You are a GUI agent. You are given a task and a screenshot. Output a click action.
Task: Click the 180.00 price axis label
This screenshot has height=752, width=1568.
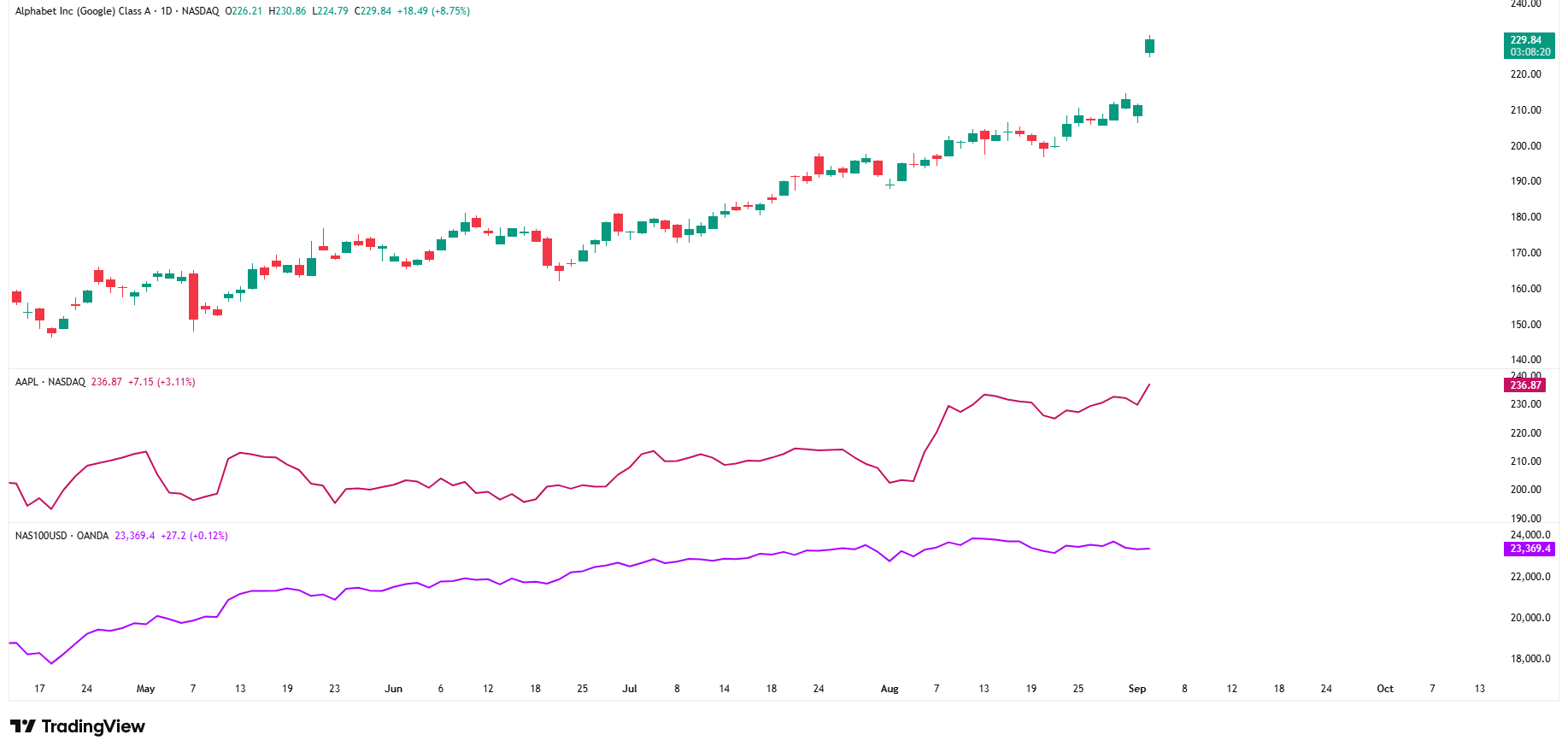(1525, 217)
